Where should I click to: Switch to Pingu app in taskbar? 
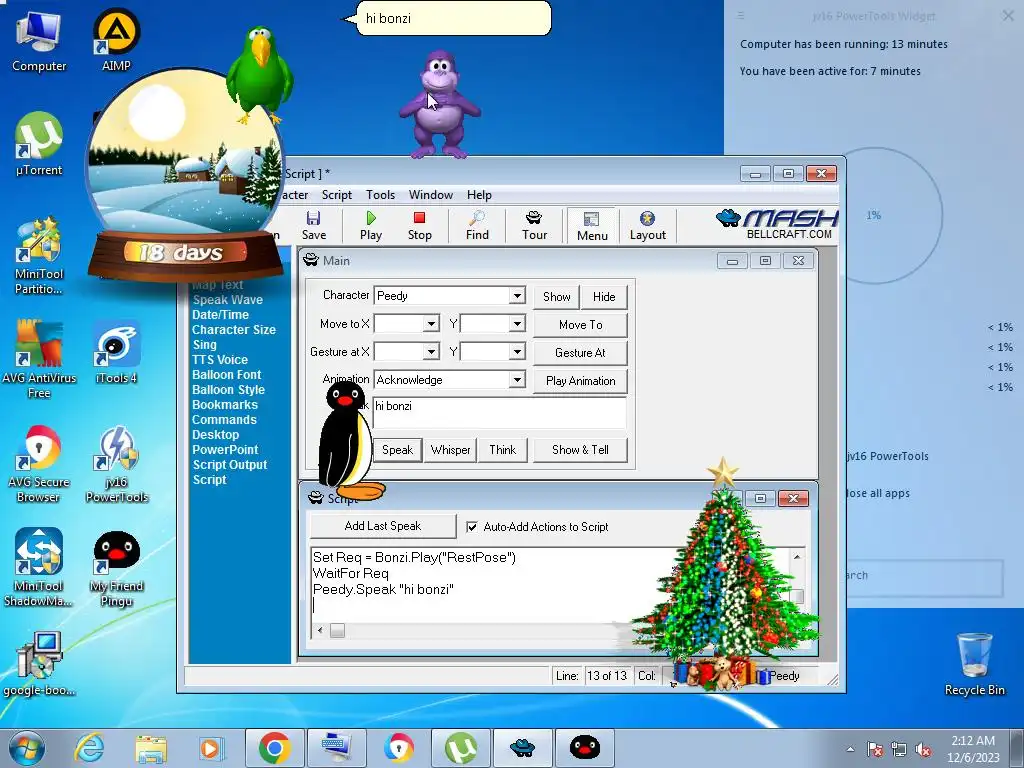point(584,748)
